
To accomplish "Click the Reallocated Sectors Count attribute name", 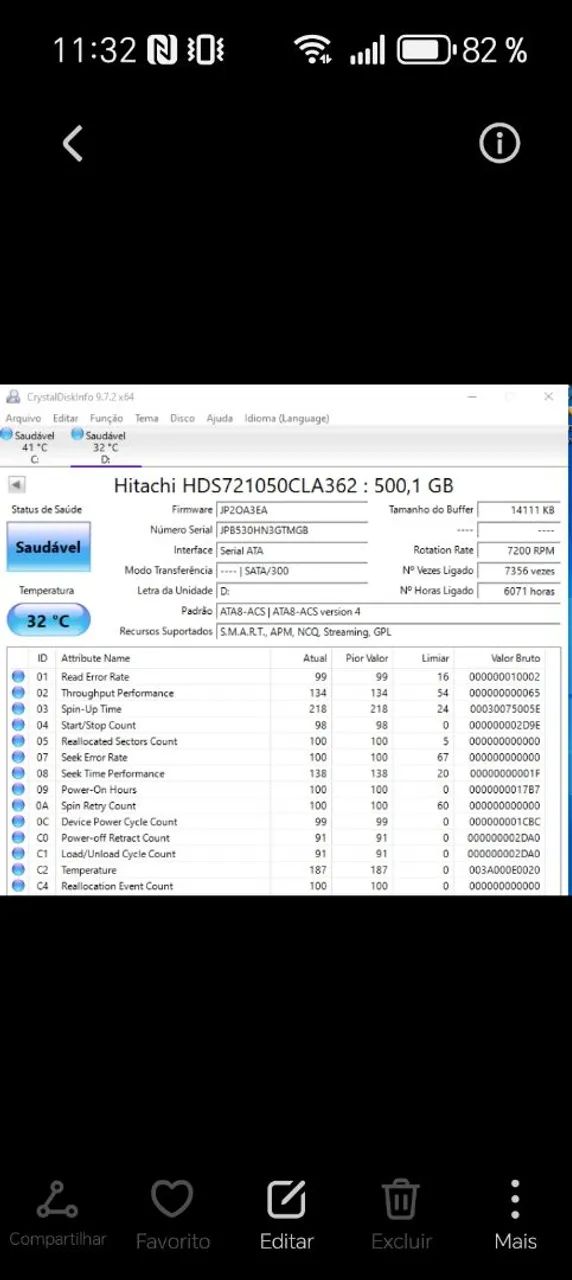I will [119, 741].
